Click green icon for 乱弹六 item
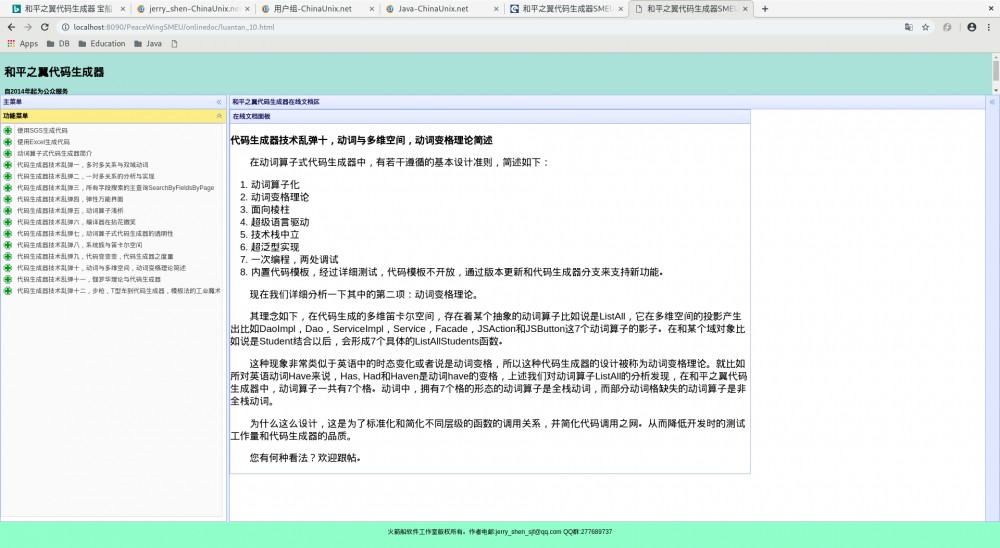The height and width of the screenshot is (548, 1000). pos(8,222)
